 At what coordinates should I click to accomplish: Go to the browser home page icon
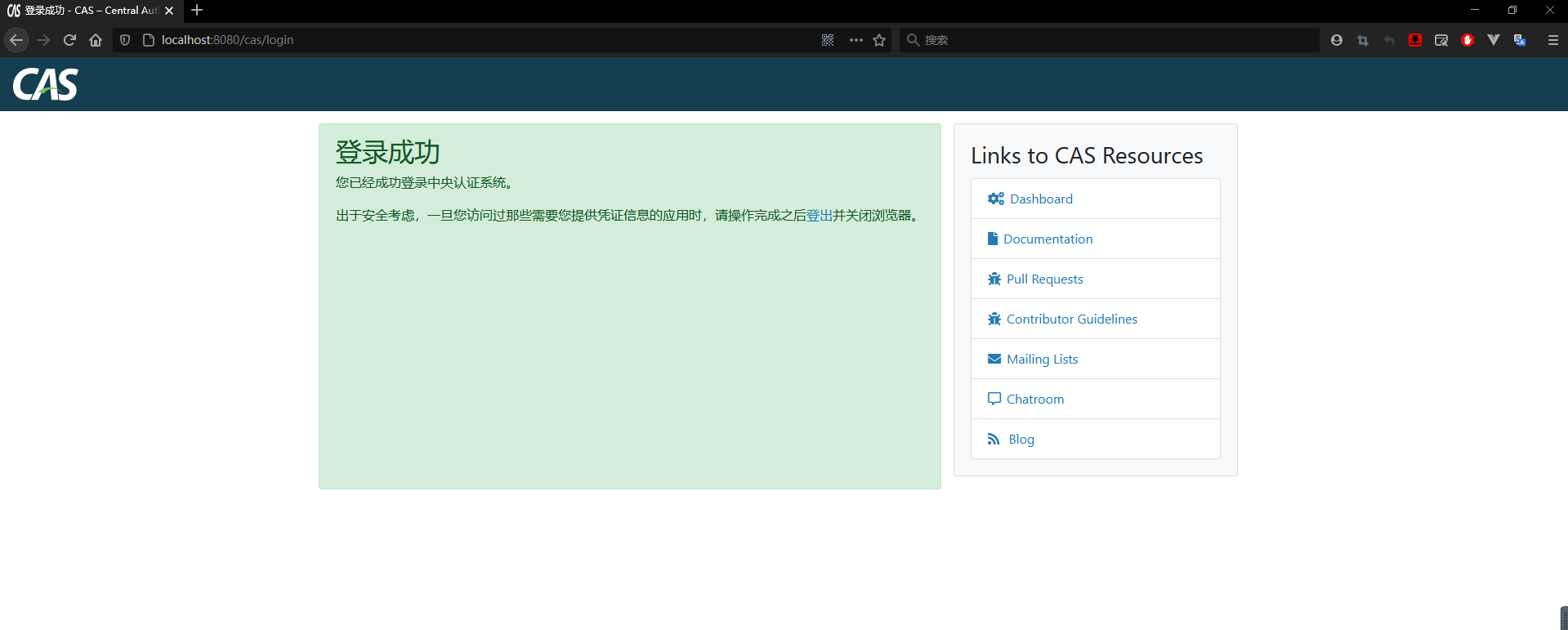[x=96, y=40]
